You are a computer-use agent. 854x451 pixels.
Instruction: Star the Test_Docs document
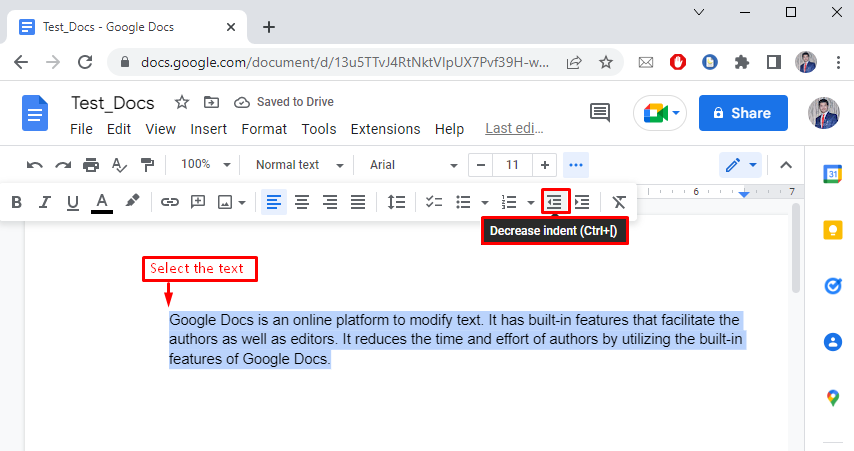click(182, 102)
